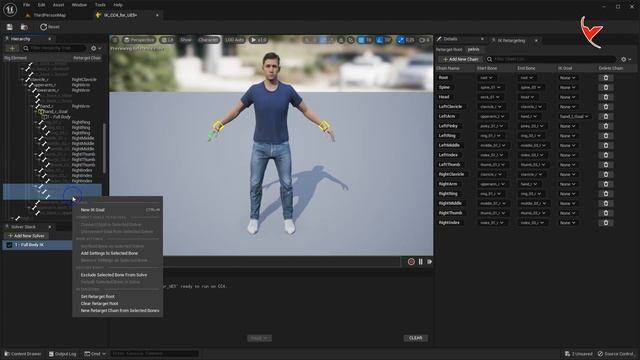Click the pause button below the viewport
Image resolution: width=640 pixels, height=360 pixels.
[x=420, y=262]
